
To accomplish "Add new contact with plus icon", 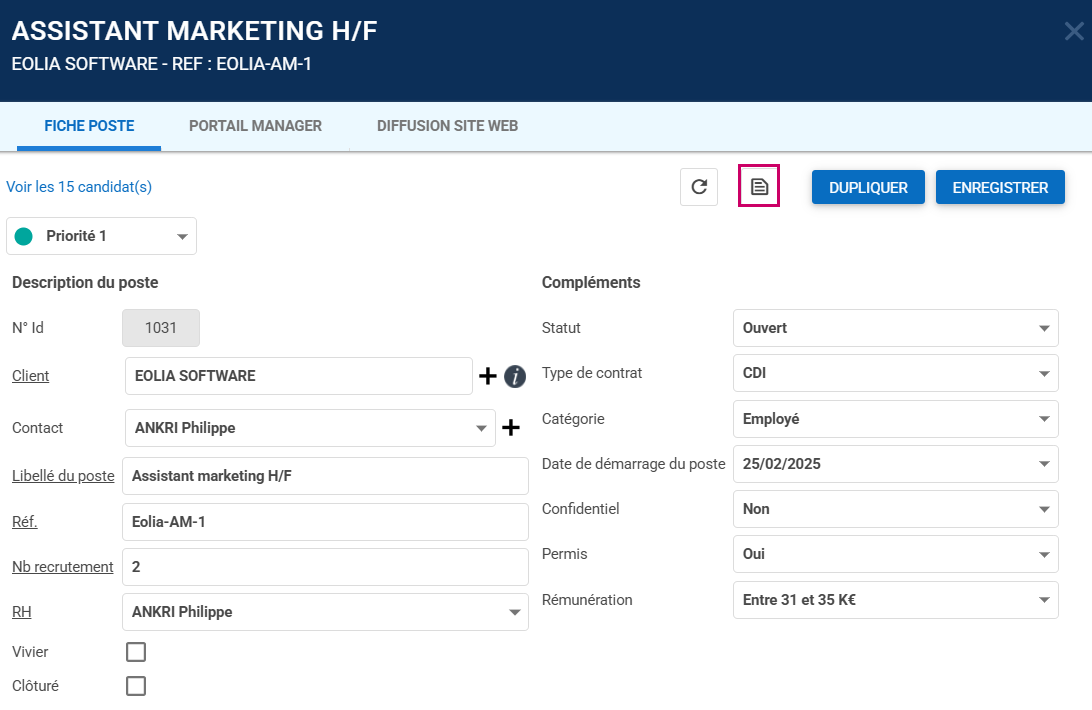I will 511,428.
